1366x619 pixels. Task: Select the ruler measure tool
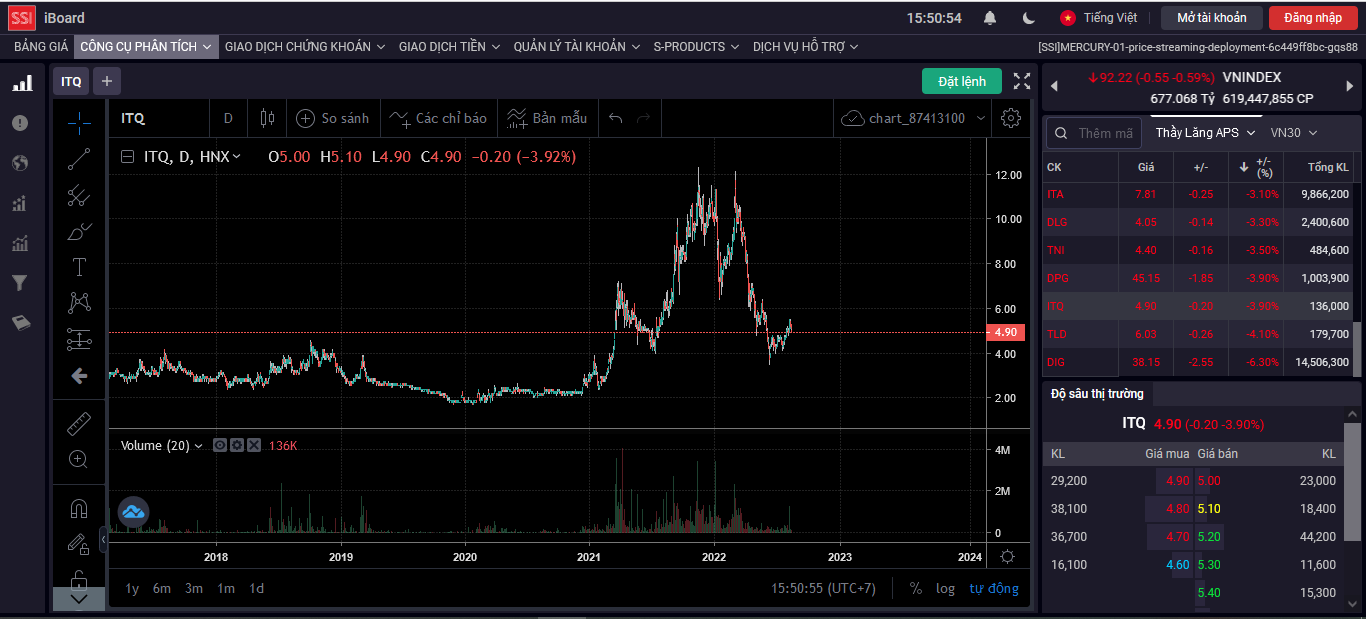[x=79, y=423]
